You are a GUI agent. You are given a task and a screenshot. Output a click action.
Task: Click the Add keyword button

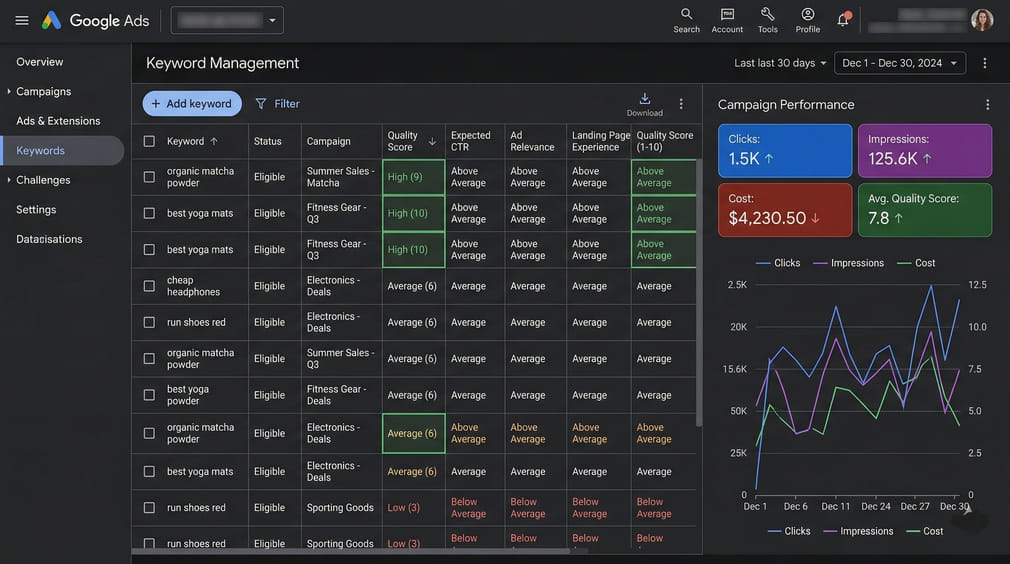[x=192, y=104]
